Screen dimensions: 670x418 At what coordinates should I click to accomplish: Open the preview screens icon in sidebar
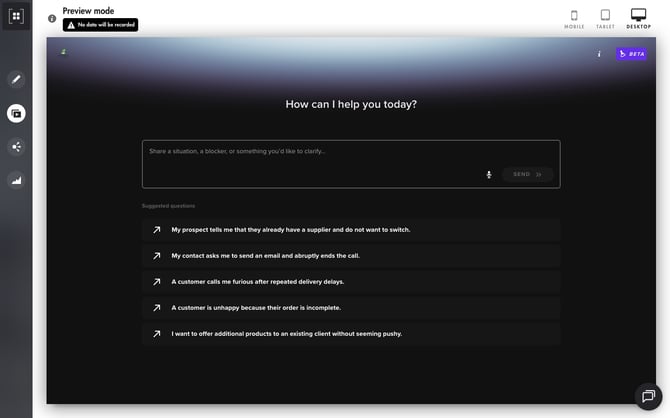[x=16, y=114]
